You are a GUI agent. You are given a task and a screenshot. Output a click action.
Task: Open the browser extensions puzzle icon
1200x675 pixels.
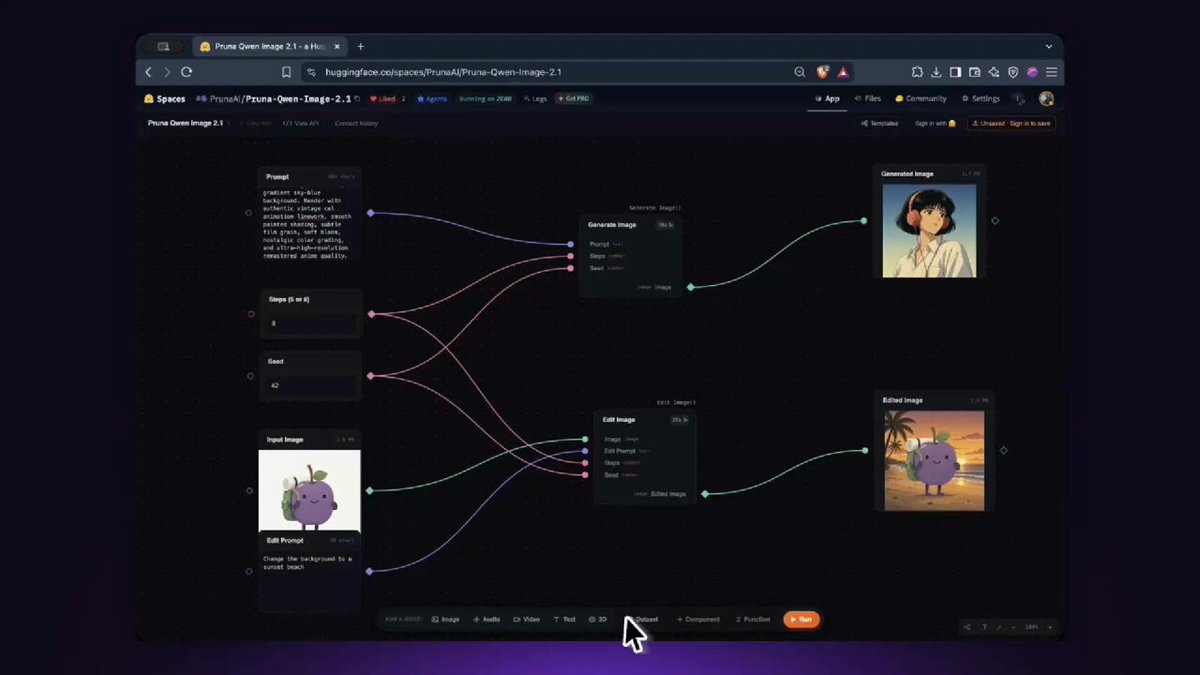(917, 72)
